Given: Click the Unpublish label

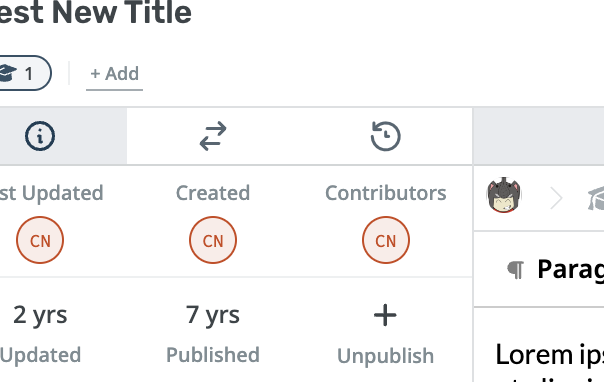Looking at the screenshot, I should [x=386, y=356].
